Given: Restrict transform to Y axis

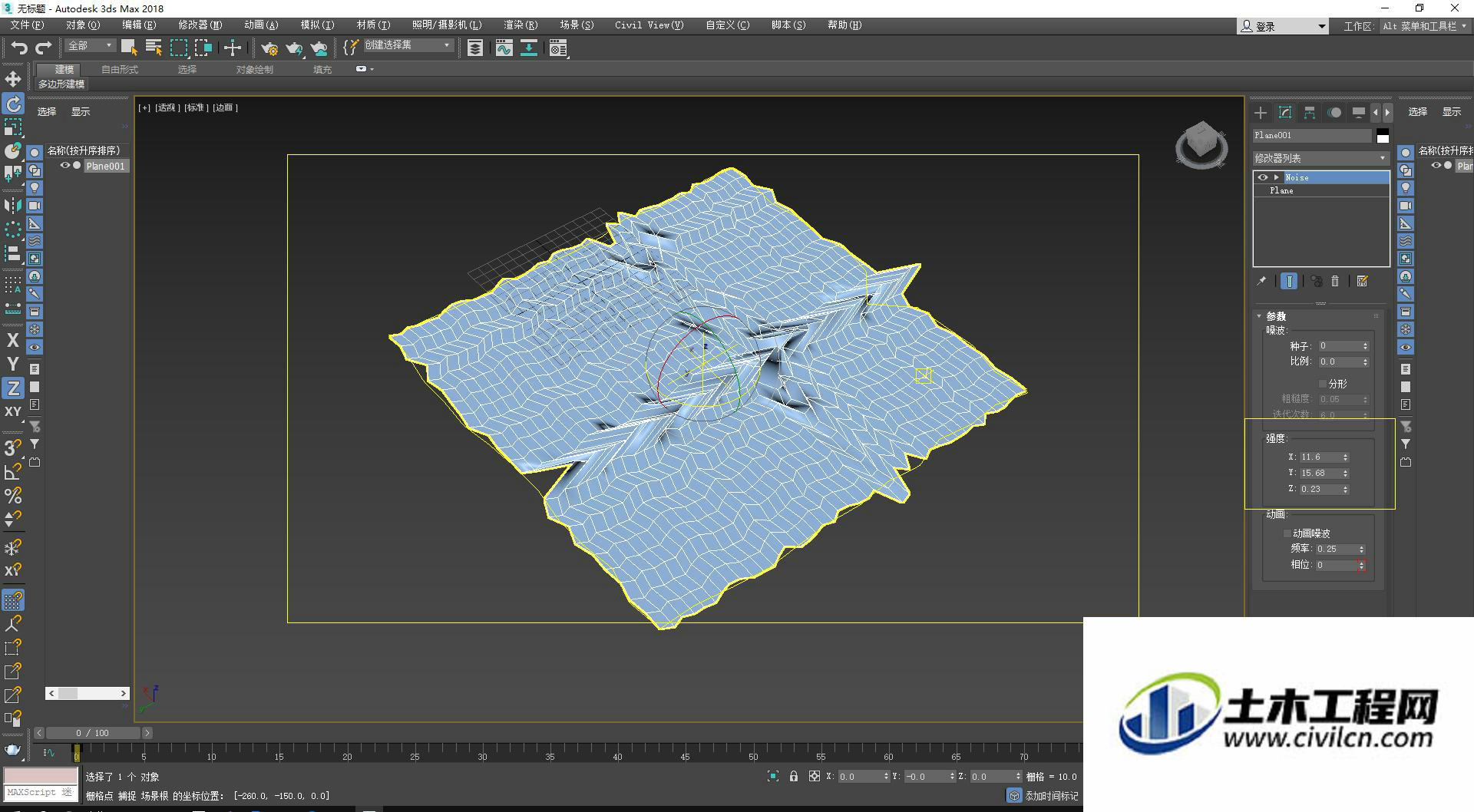Looking at the screenshot, I should pos(13,364).
